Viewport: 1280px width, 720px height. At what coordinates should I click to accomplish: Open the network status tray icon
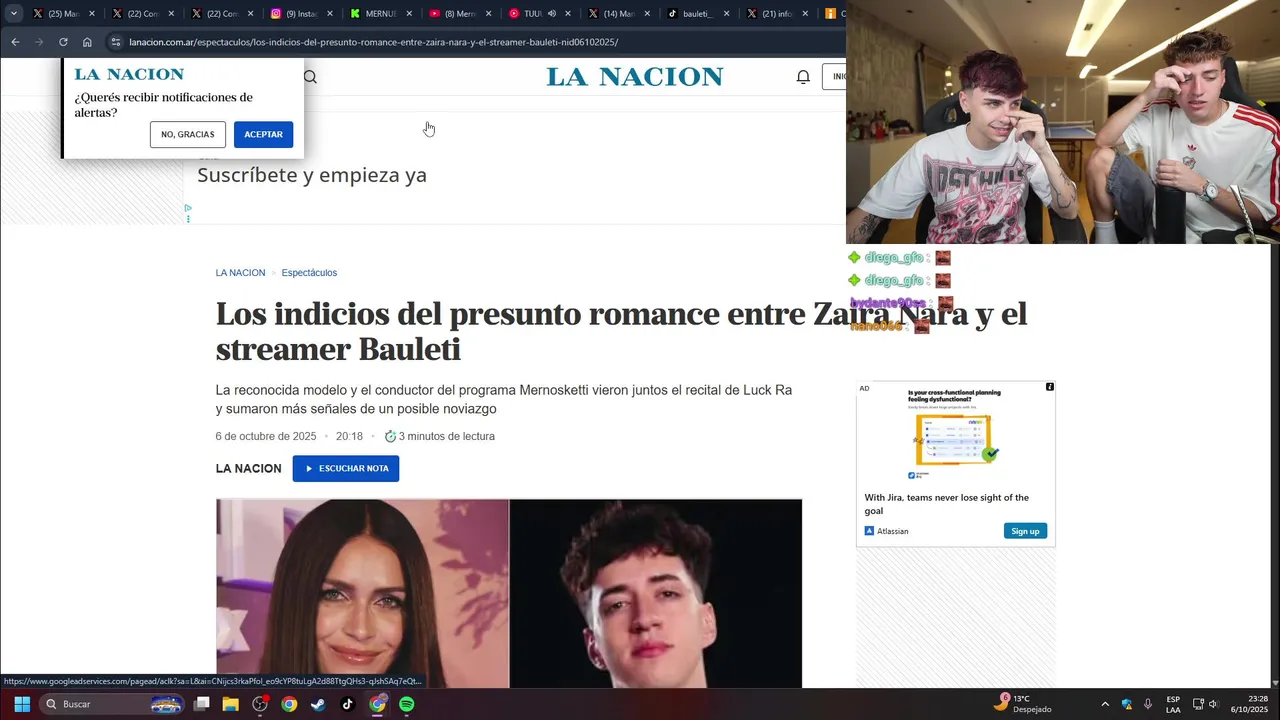pyautogui.click(x=1198, y=704)
